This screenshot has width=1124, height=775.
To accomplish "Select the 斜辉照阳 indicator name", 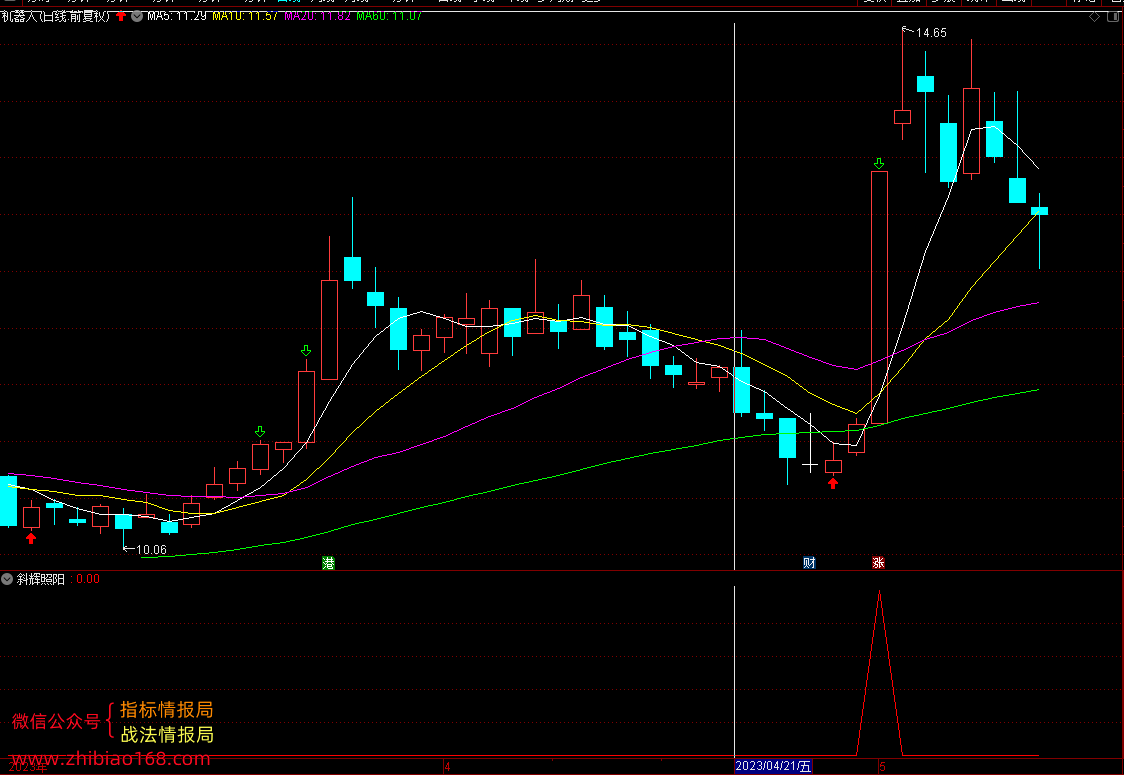I will (x=41, y=579).
